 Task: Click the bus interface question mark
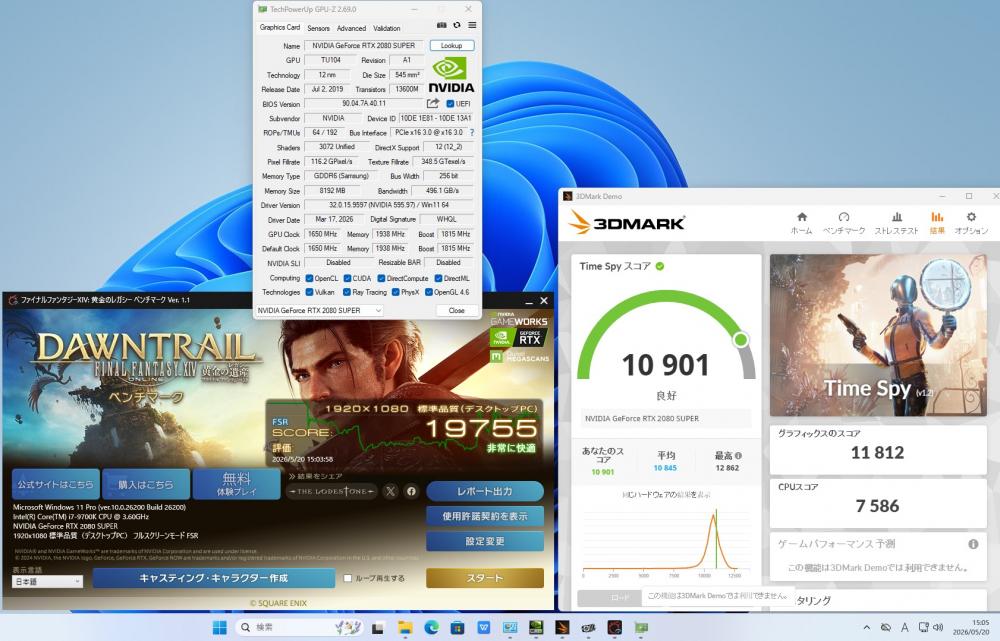472,133
